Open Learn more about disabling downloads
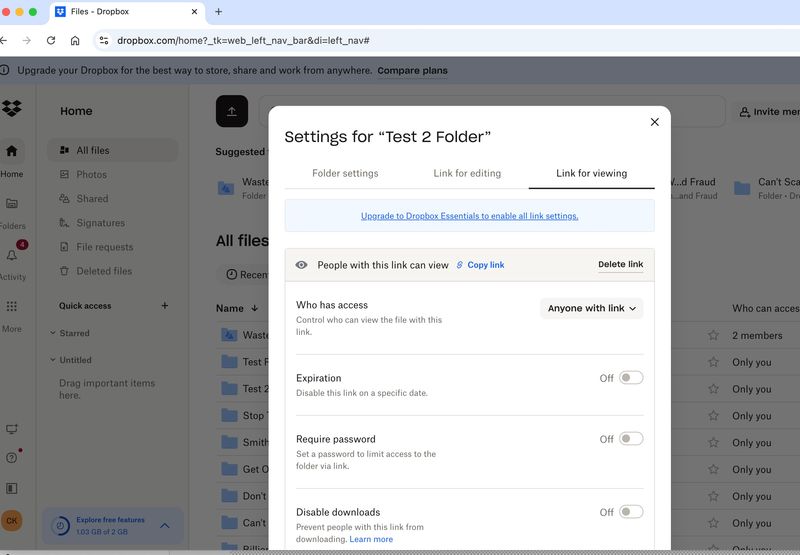 [371, 539]
